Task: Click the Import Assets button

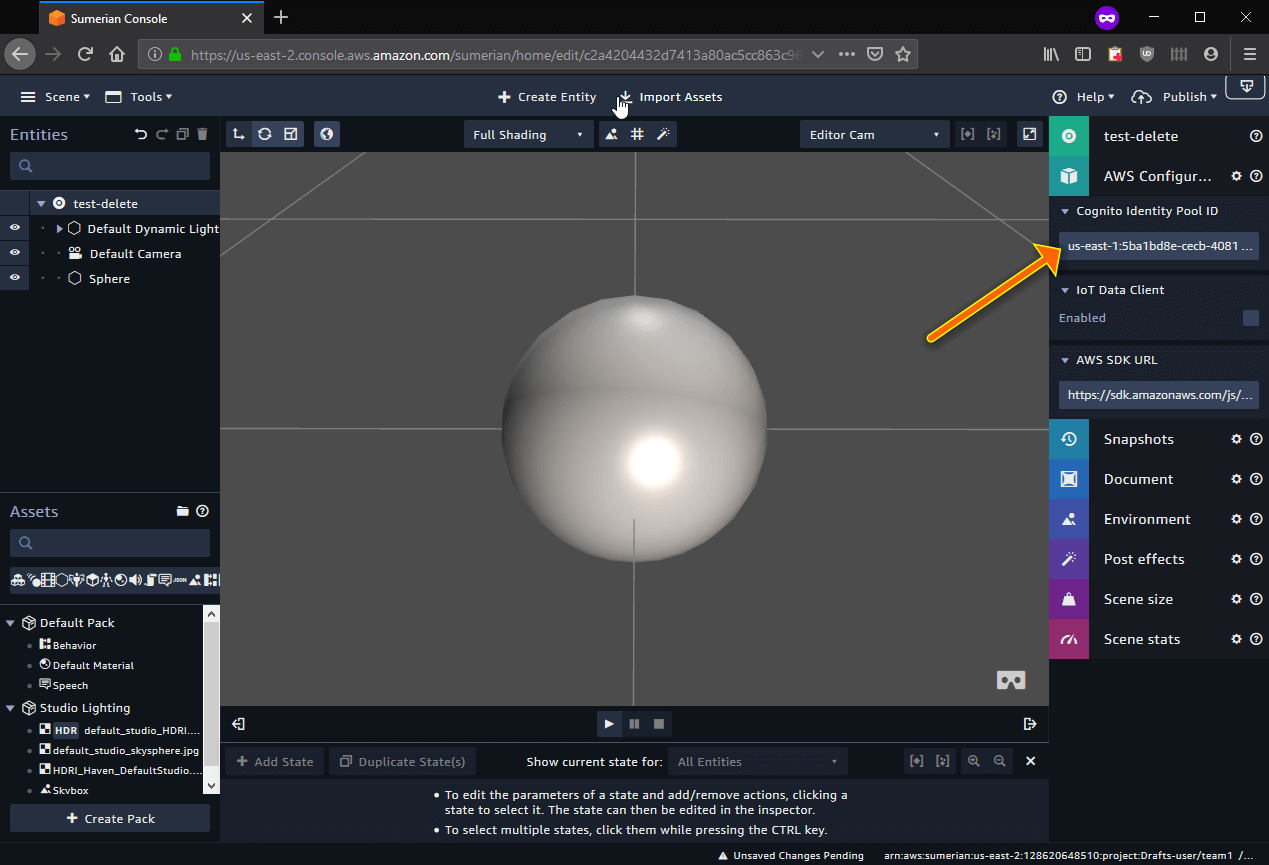Action: click(x=670, y=97)
